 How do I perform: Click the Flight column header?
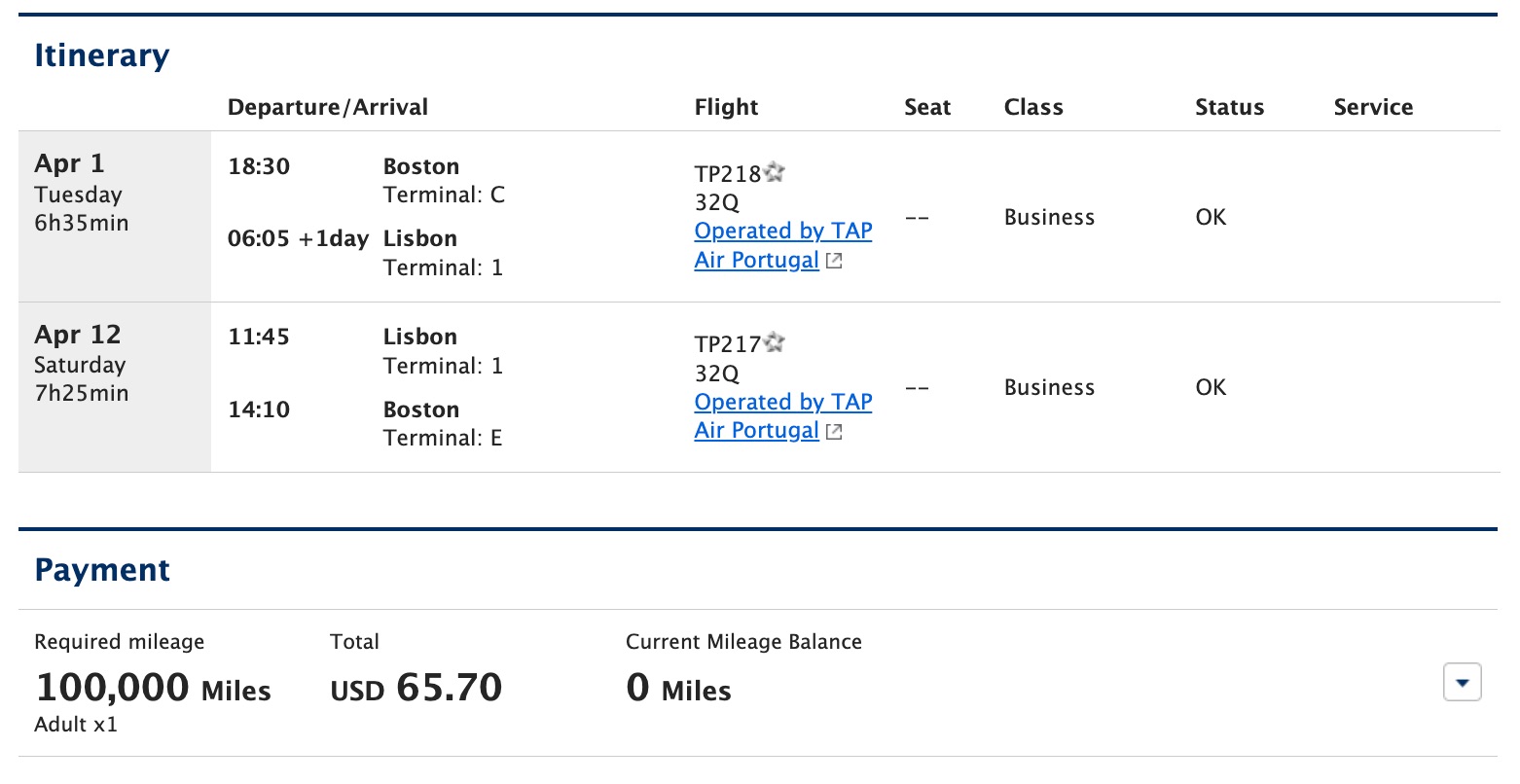[726, 107]
